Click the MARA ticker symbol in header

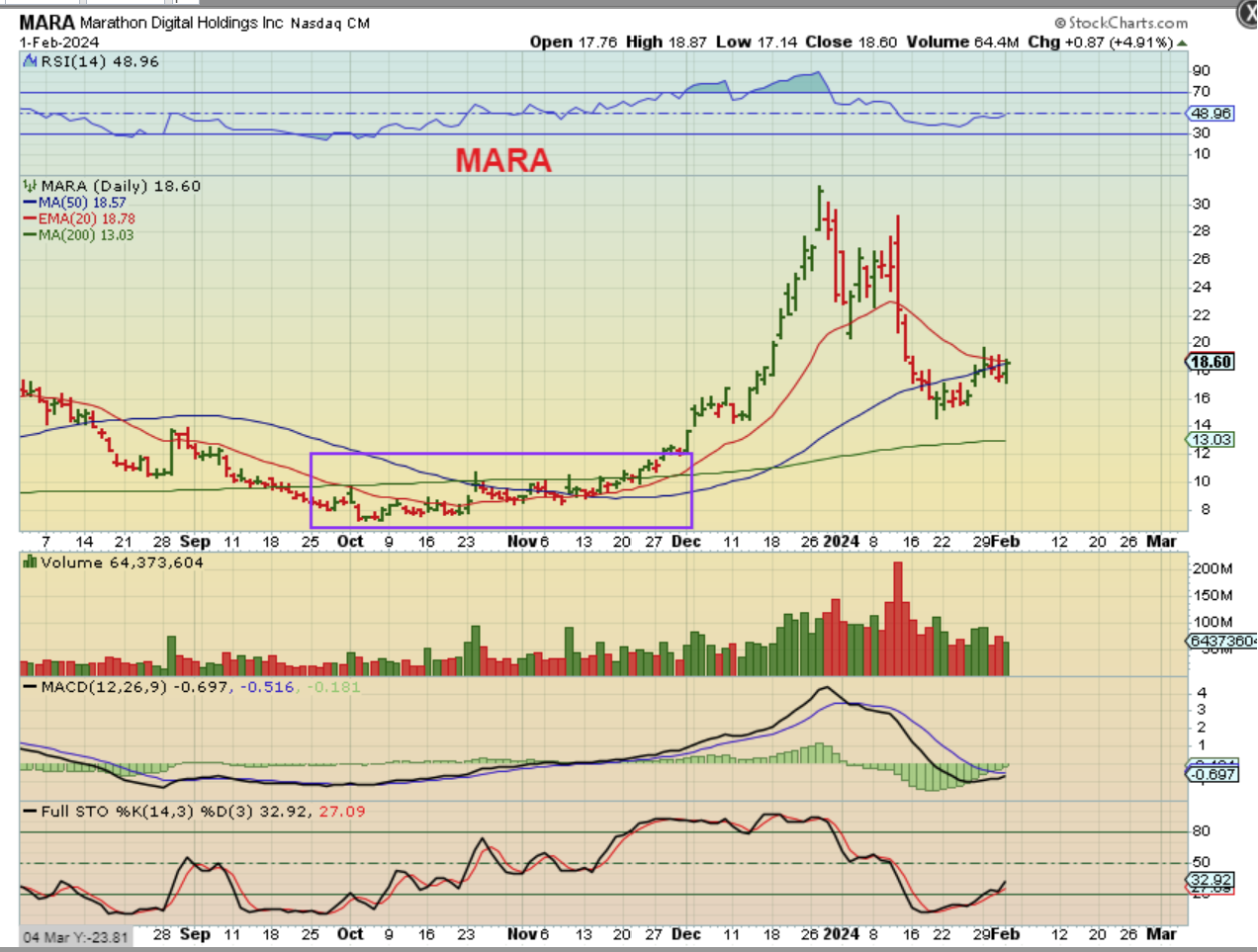46,22
